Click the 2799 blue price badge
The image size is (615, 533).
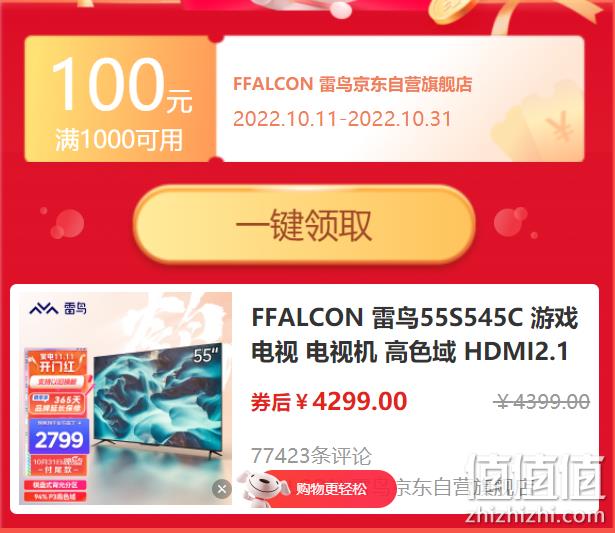[x=59, y=438]
